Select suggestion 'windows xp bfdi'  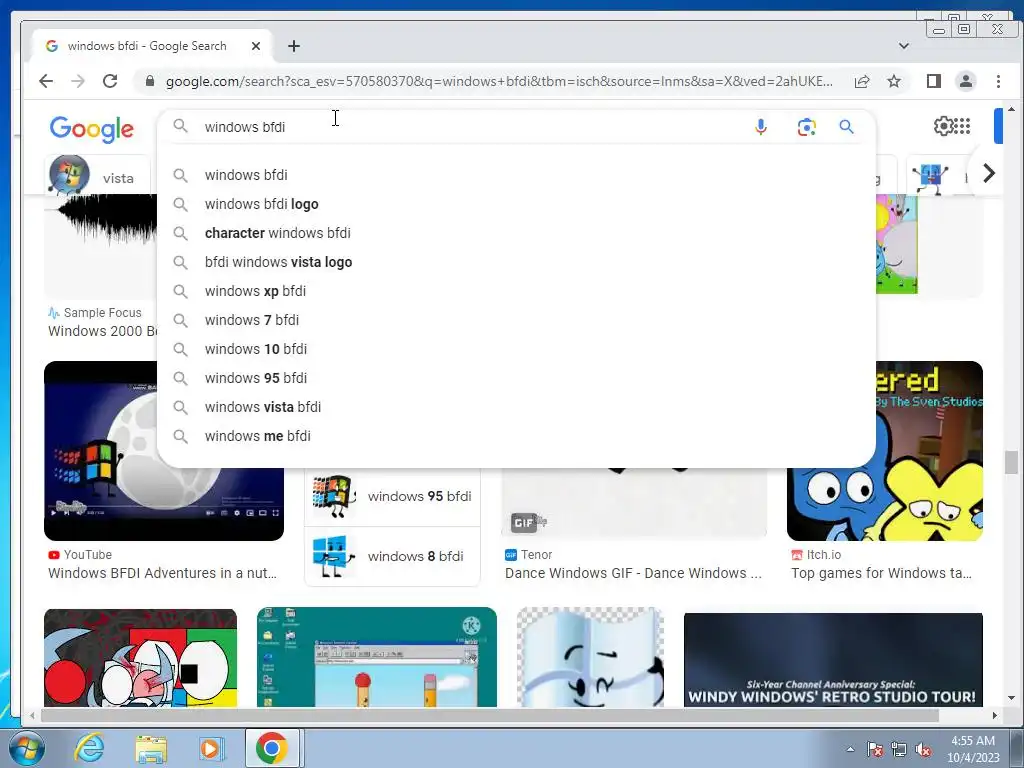516,291
